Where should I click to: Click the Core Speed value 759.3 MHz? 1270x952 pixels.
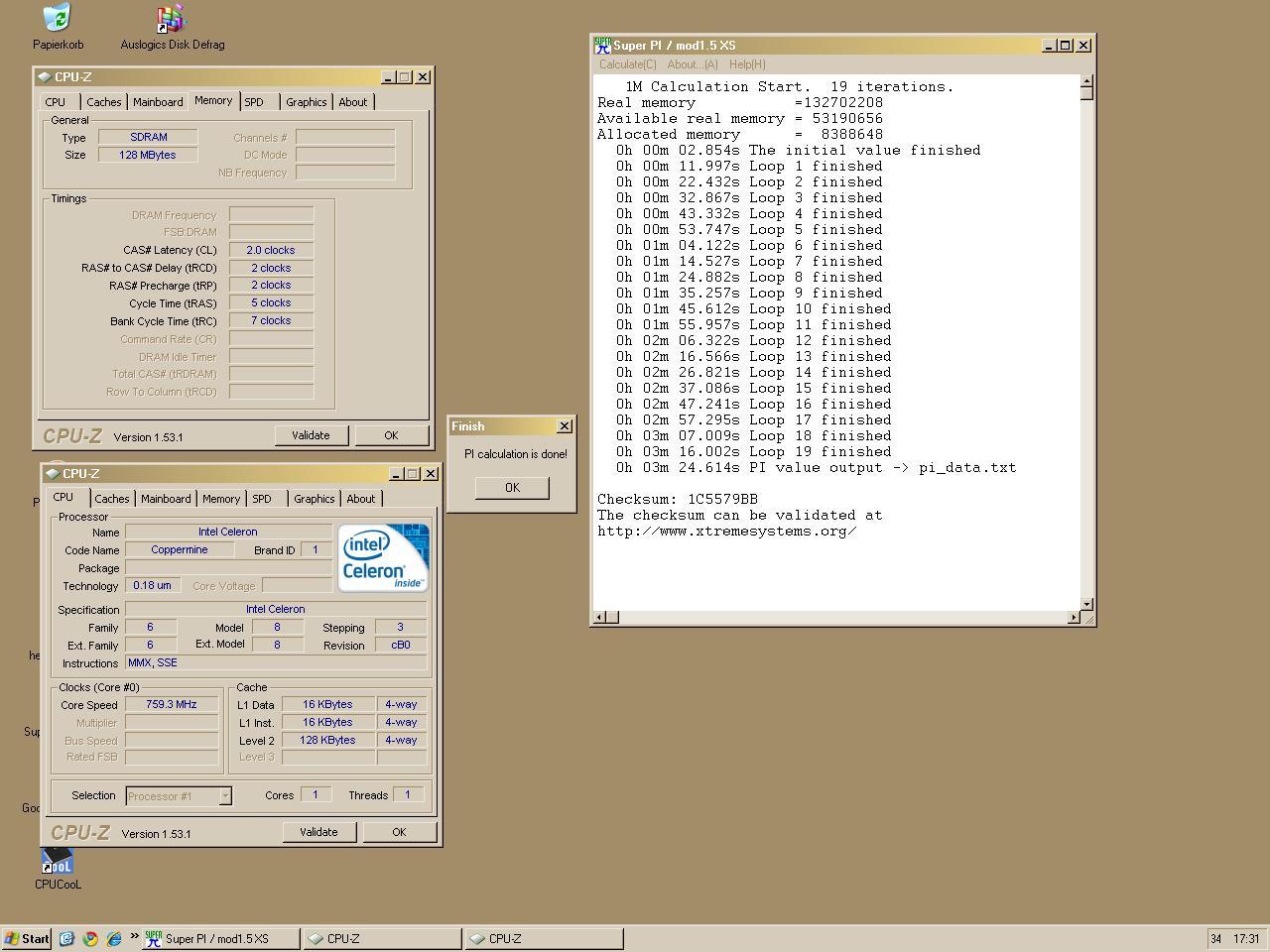pyautogui.click(x=172, y=704)
